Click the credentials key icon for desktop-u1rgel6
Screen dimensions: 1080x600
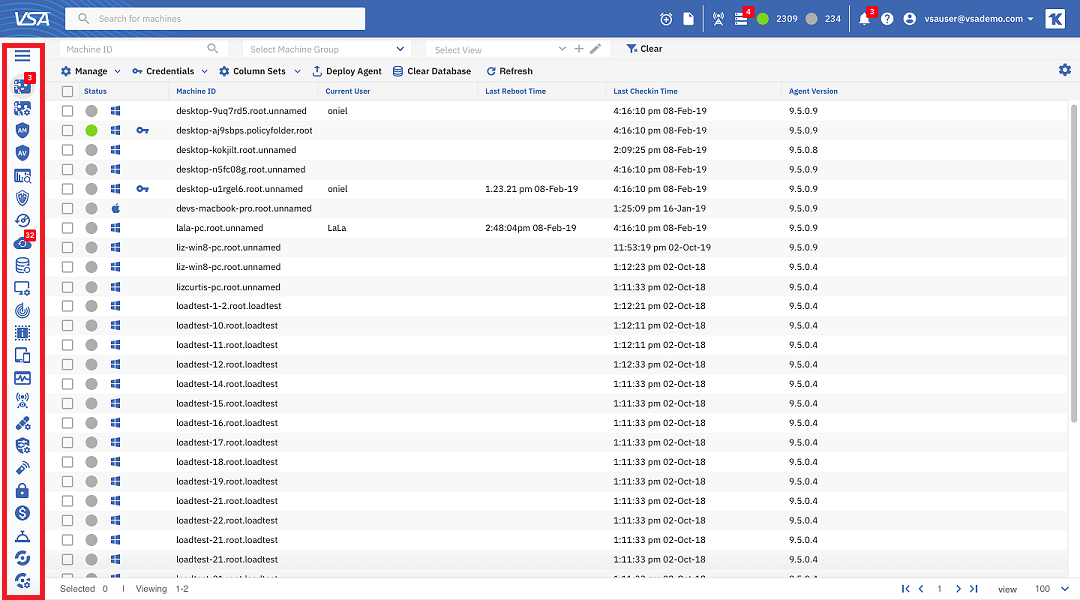coord(143,189)
